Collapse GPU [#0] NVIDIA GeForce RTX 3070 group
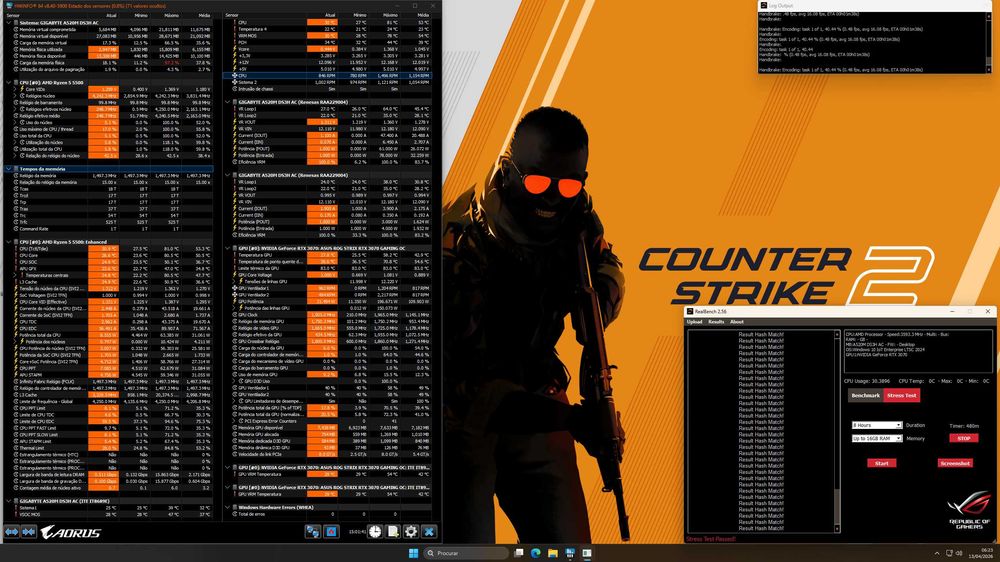This screenshot has height=562, width=1000. click(x=228, y=248)
